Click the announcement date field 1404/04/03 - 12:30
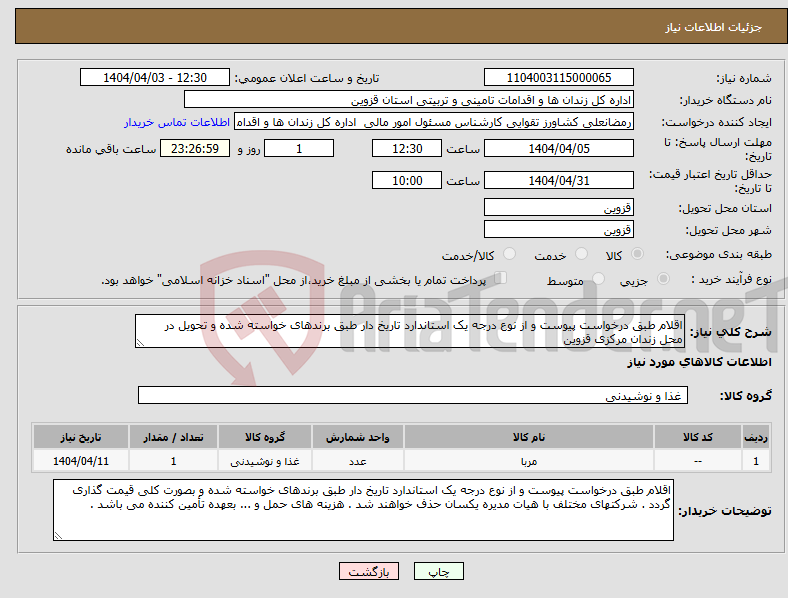The image size is (788, 598). pos(155,77)
